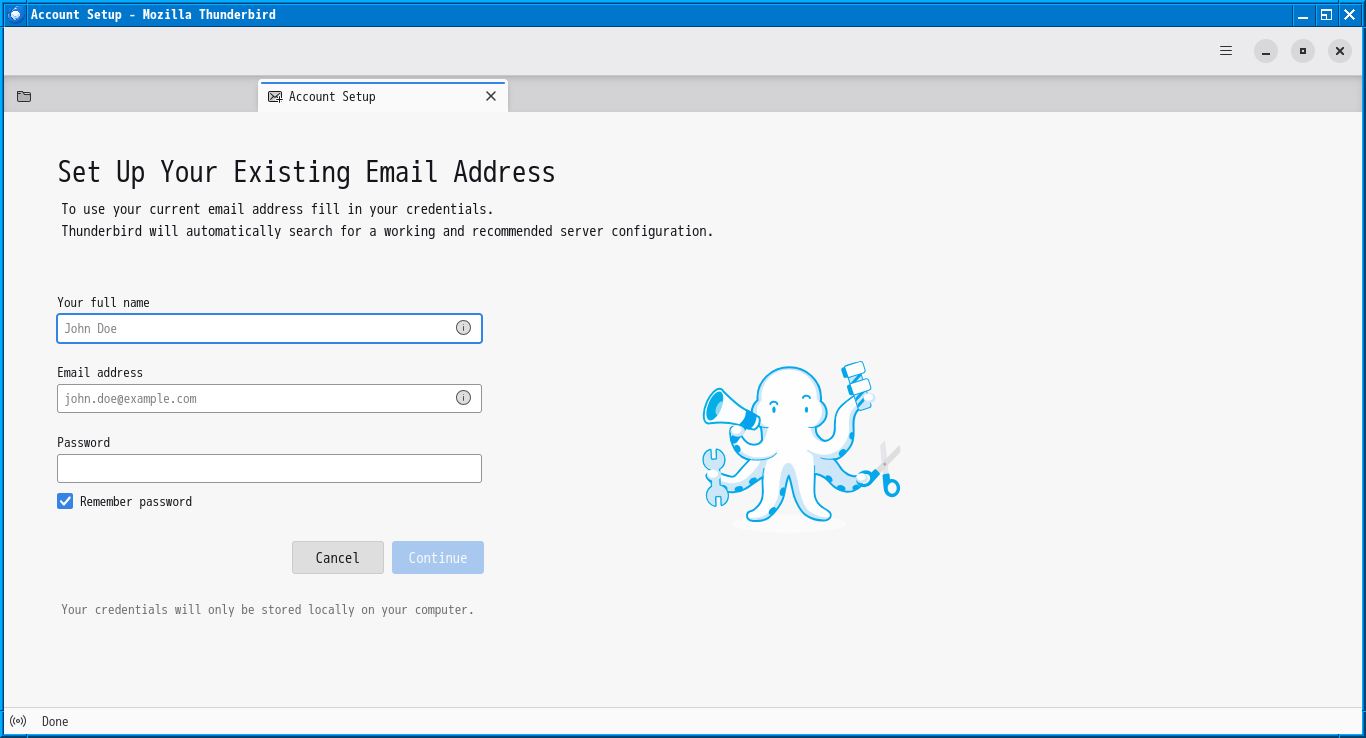The image size is (1366, 738).
Task: Select the Account Setup tab
Action: tap(383, 96)
